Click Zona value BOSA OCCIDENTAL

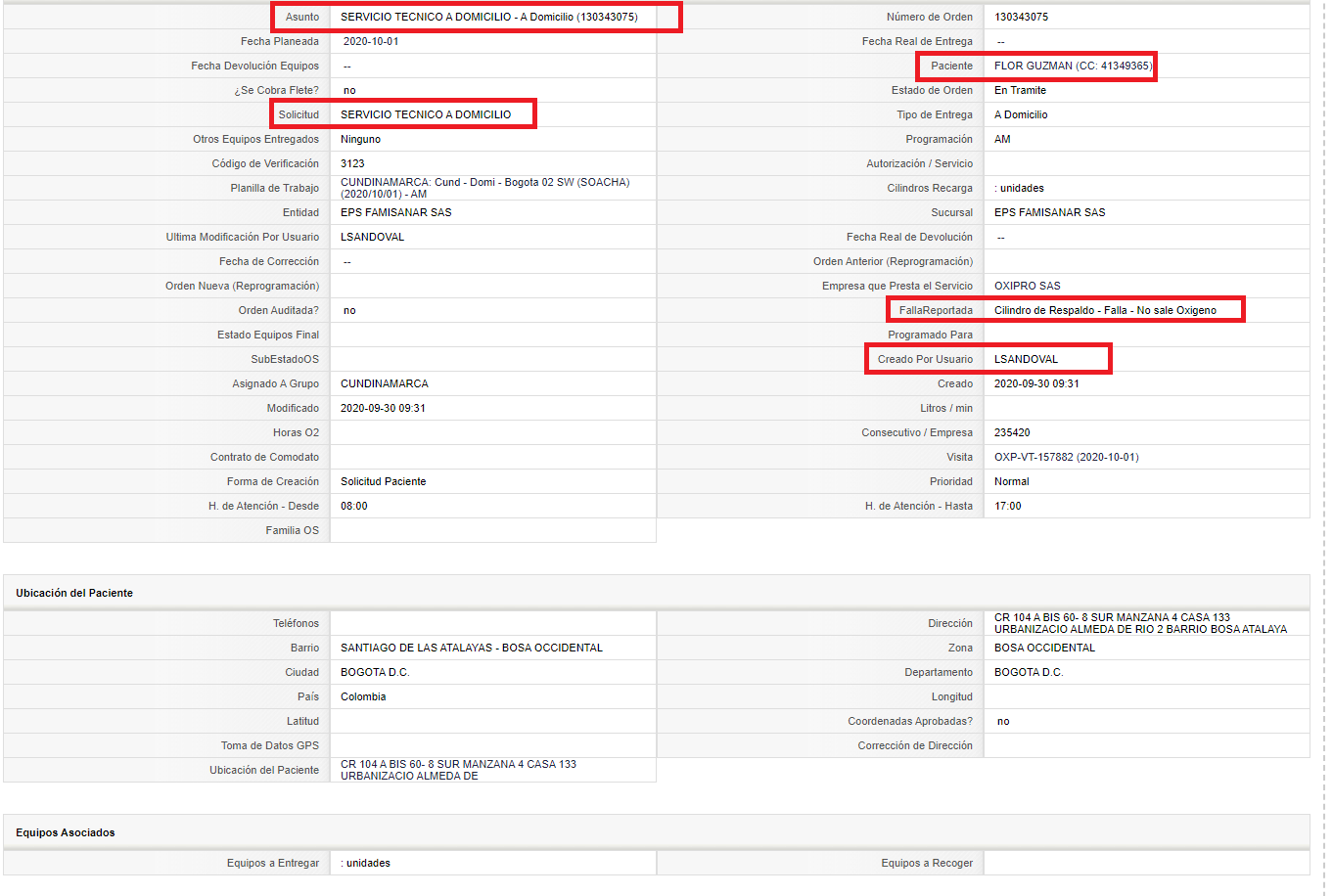tap(1044, 648)
